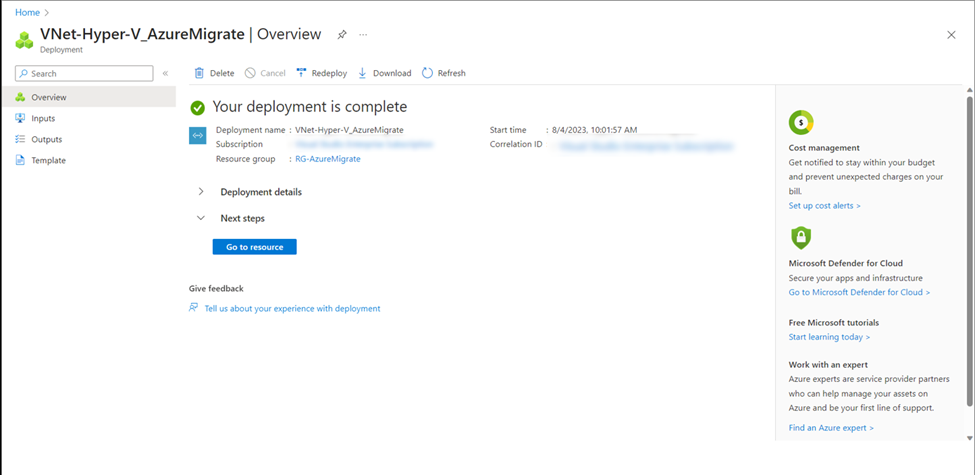Click the Outputs sidebar icon
This screenshot has height=475, width=975.
pyautogui.click(x=21, y=139)
